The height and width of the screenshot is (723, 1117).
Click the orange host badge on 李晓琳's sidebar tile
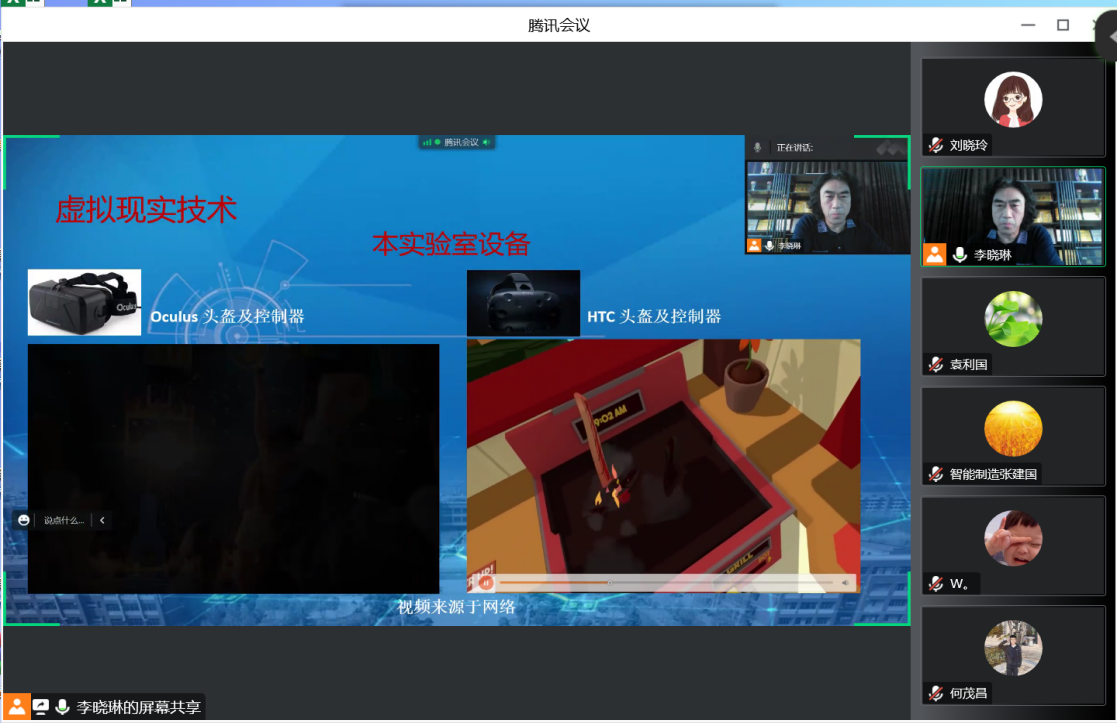(935, 254)
